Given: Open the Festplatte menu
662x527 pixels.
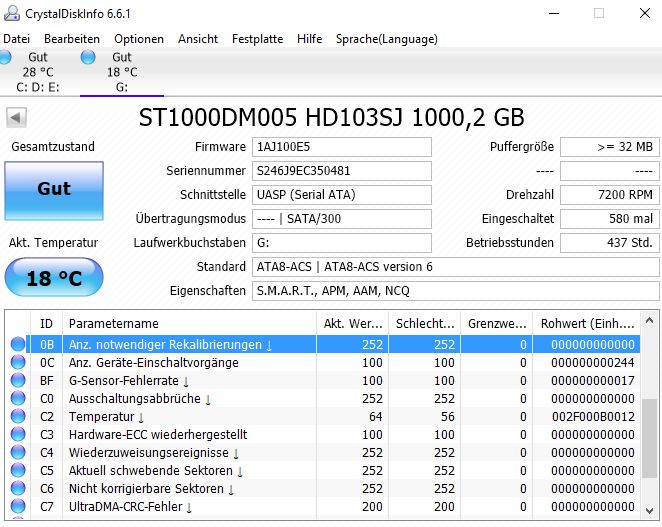Looking at the screenshot, I should 258,39.
